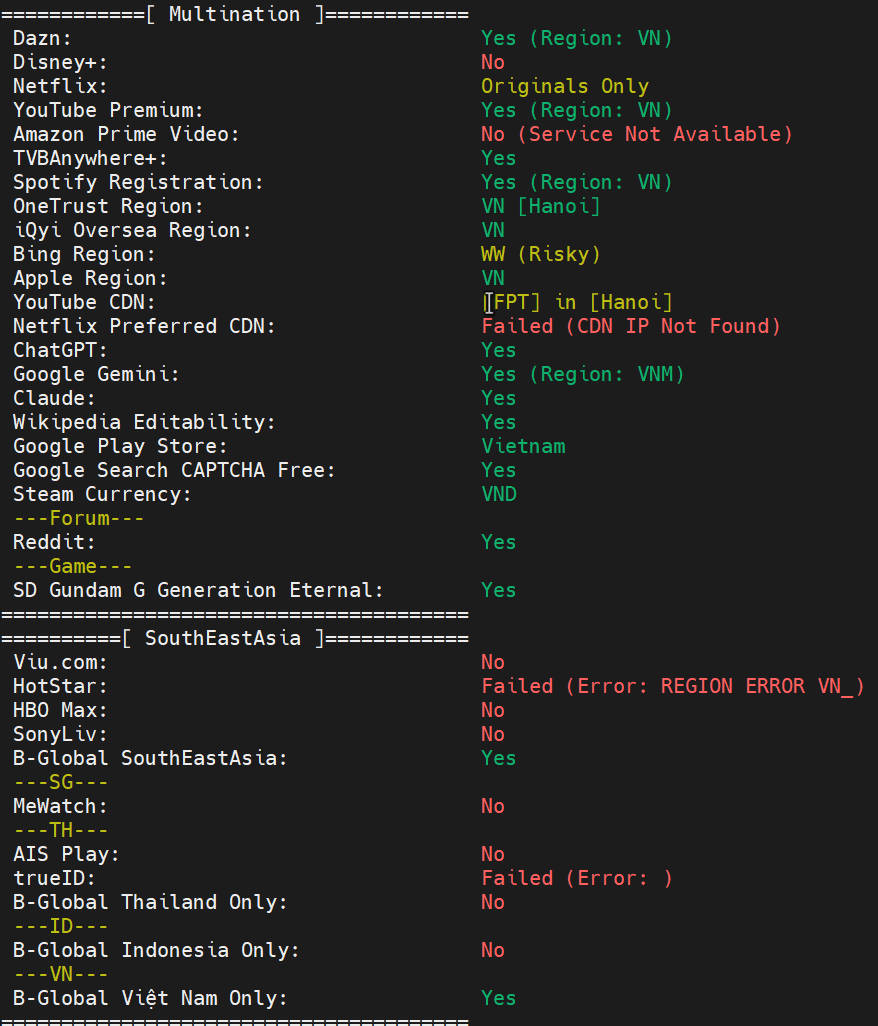878x1026 pixels.
Task: Click the SouthEastAsia section header
Action: (234, 638)
